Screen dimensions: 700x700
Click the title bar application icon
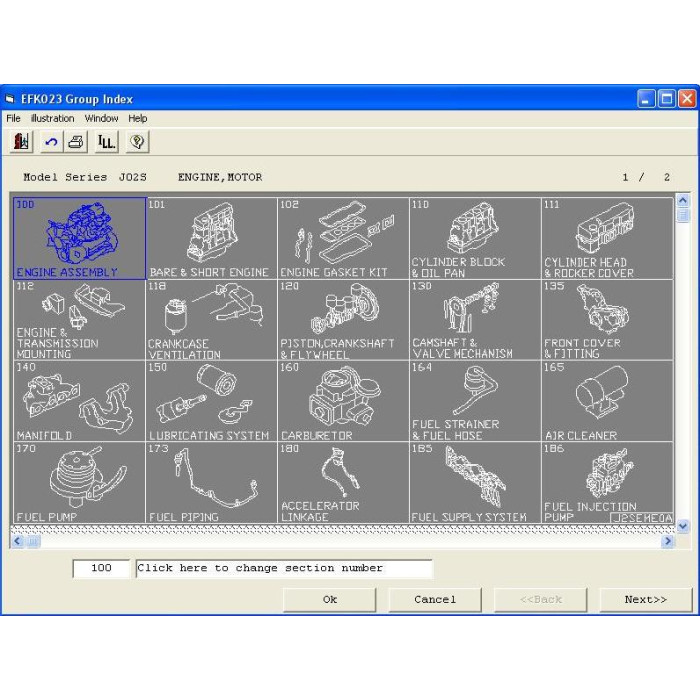click(x=10, y=99)
